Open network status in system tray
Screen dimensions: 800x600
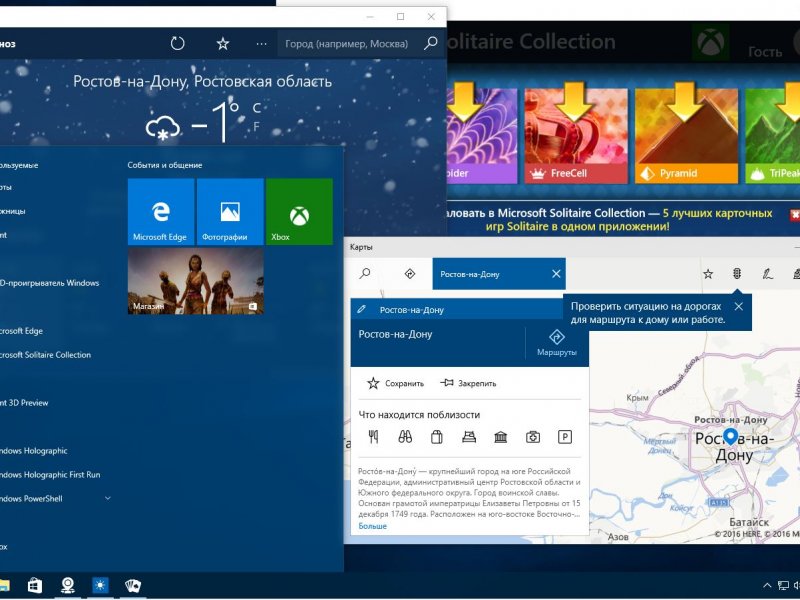tap(783, 585)
